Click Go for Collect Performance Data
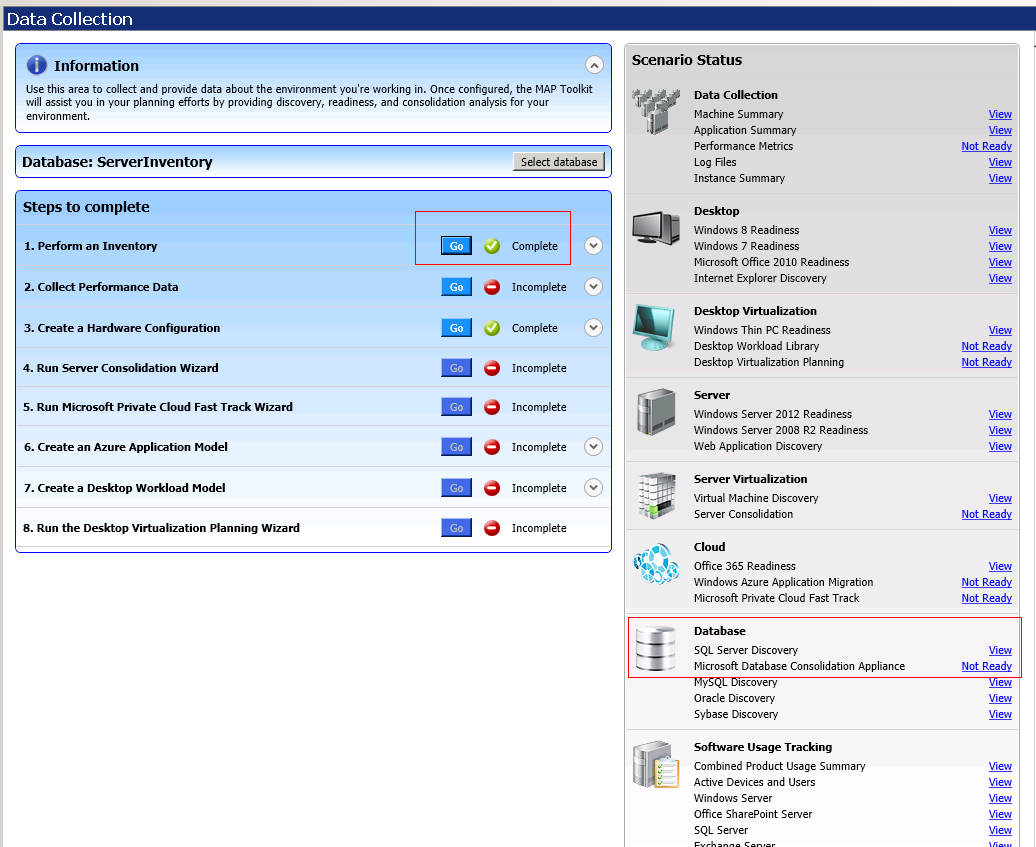This screenshot has height=847, width=1036. (456, 287)
